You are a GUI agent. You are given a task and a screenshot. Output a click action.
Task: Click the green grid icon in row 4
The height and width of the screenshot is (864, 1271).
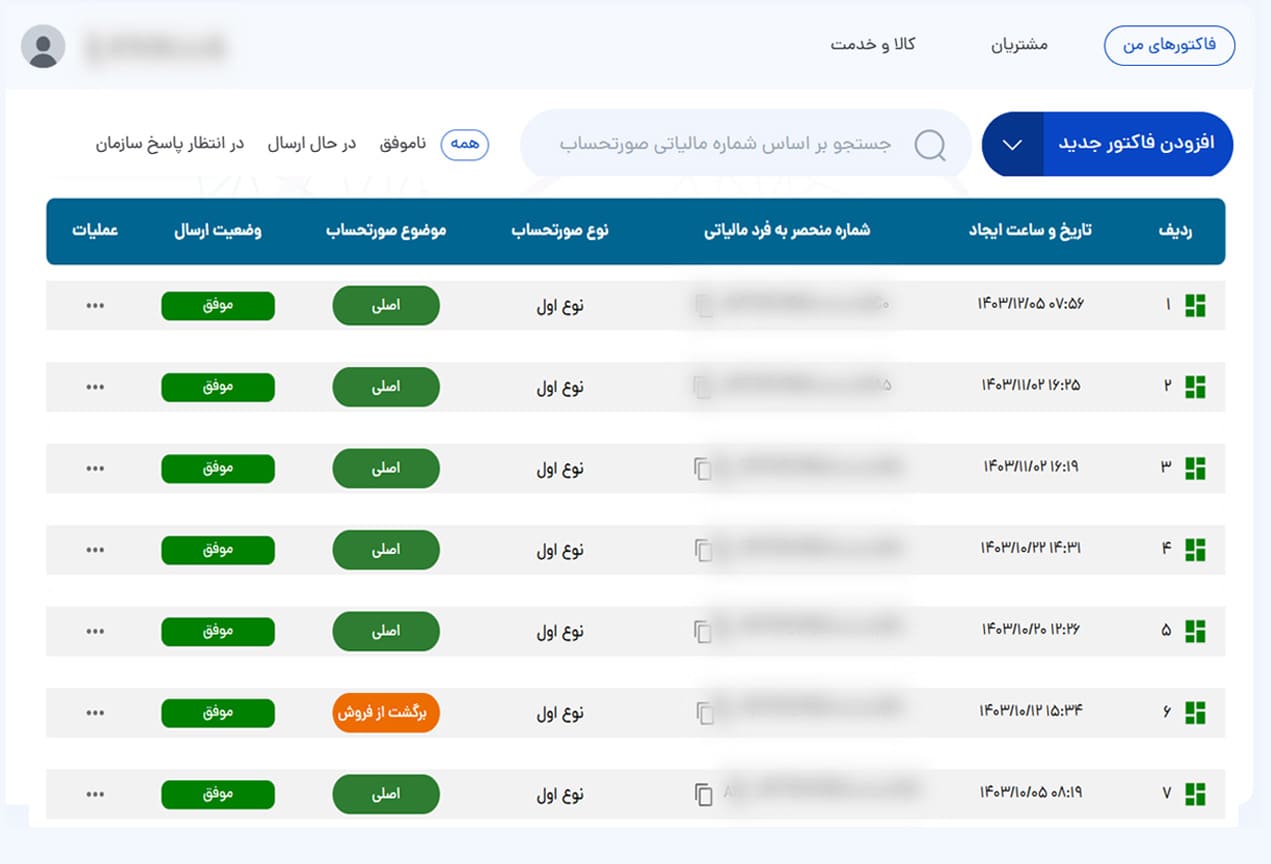[x=1194, y=549]
